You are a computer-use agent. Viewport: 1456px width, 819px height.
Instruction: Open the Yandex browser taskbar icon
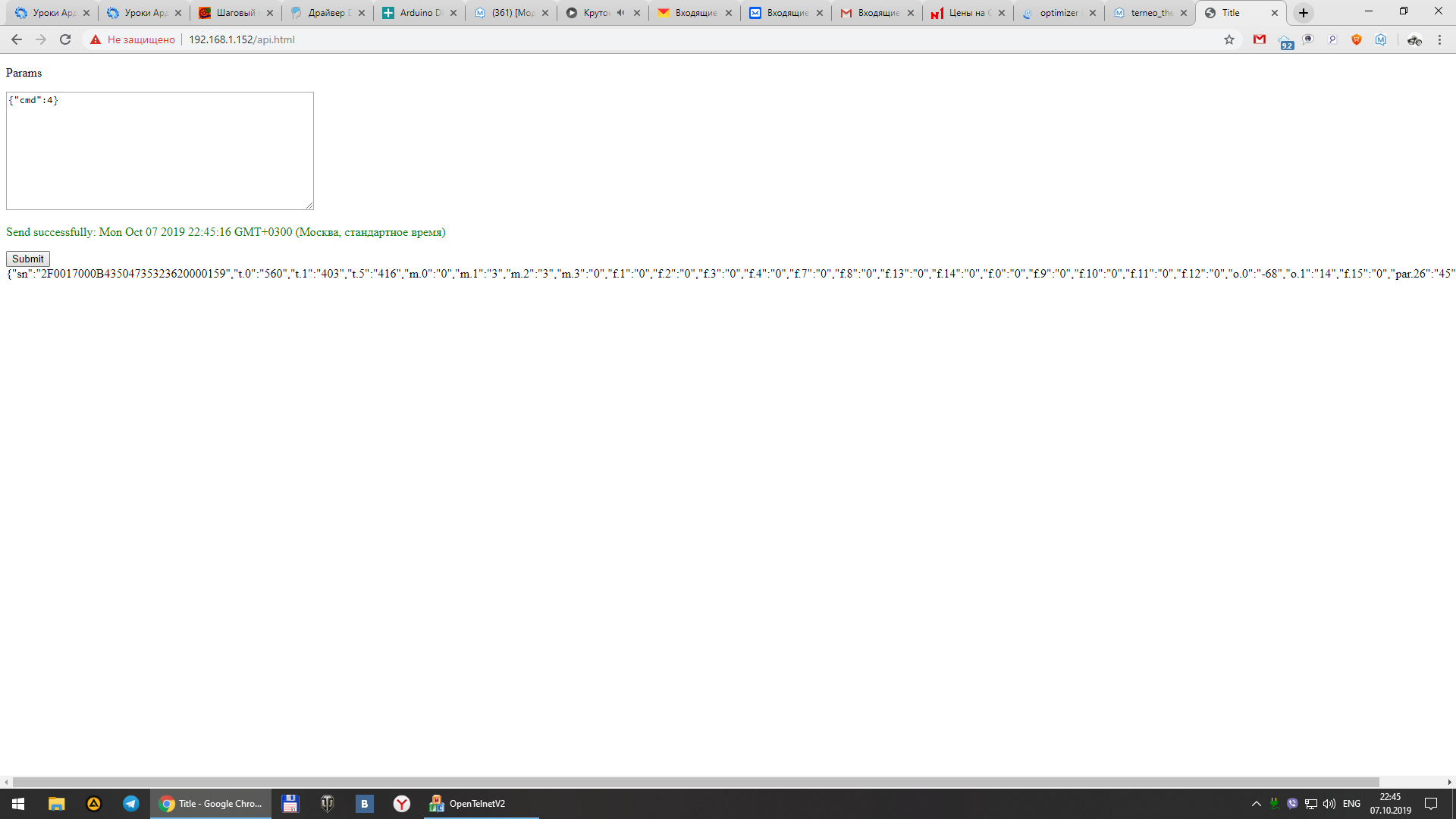click(x=402, y=804)
